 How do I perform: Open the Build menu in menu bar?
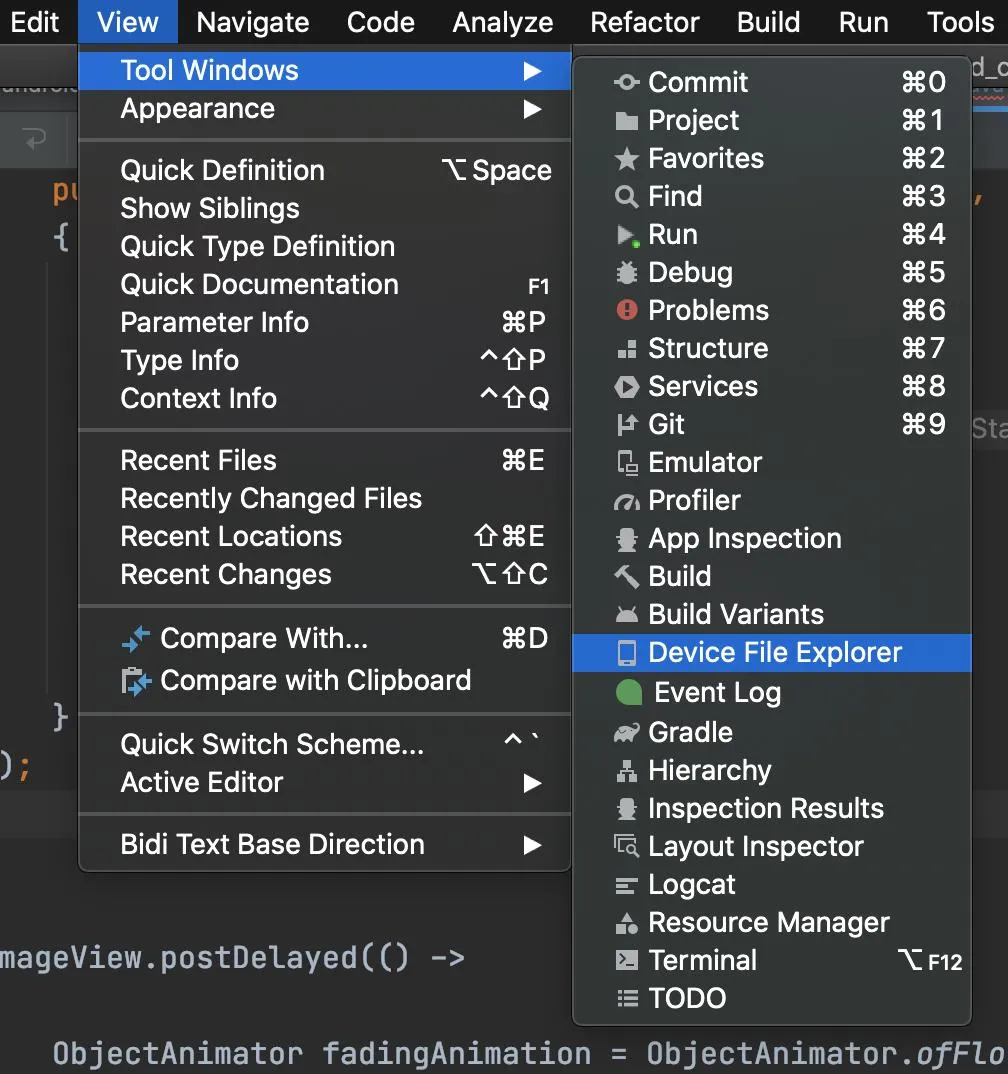(769, 22)
